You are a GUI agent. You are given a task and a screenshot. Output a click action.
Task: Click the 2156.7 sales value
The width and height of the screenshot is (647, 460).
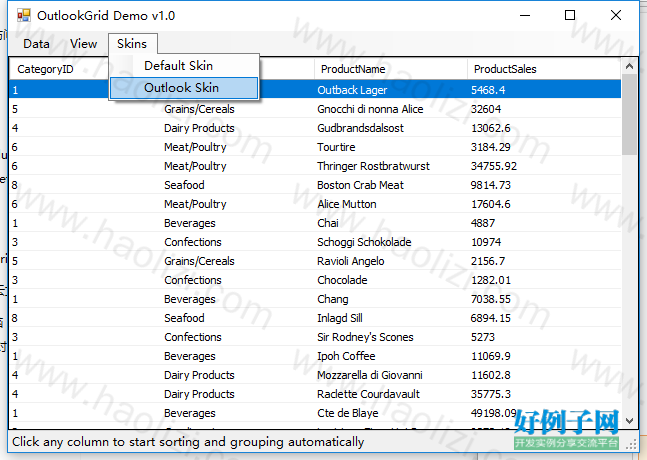pyautogui.click(x=488, y=261)
